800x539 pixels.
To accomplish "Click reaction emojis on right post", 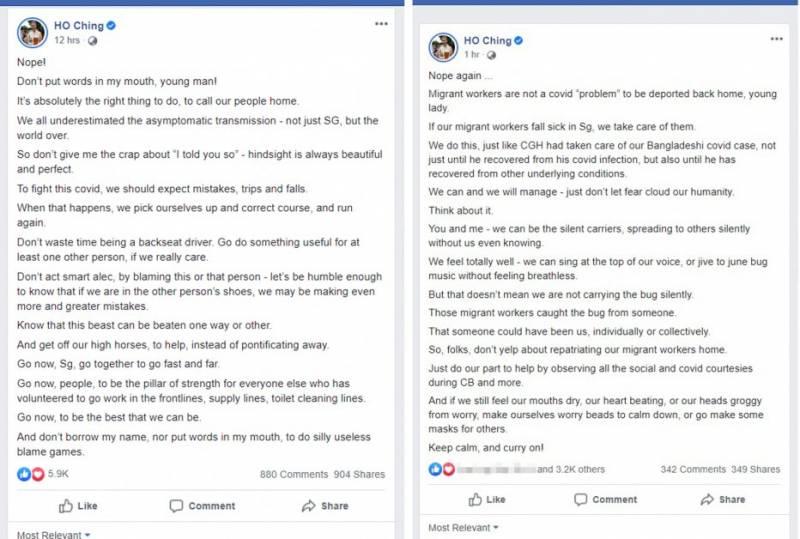I will [x=441, y=468].
